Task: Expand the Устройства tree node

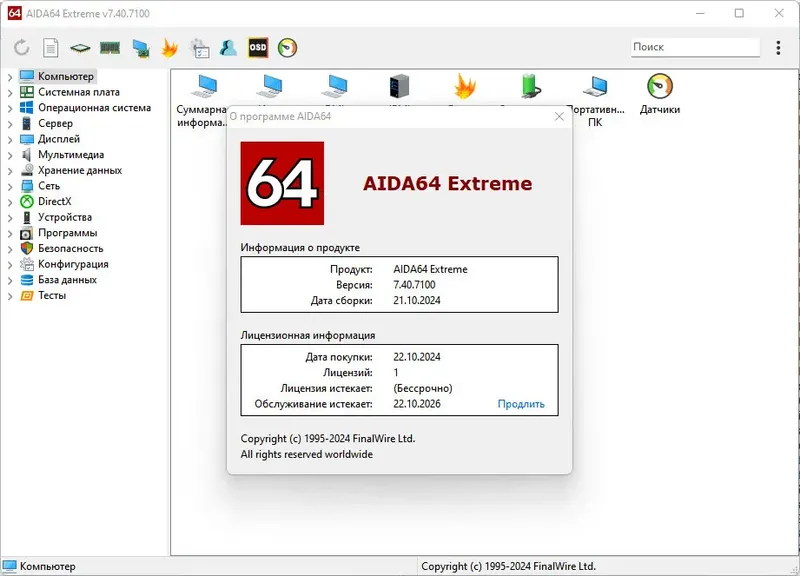Action: pyautogui.click(x=10, y=218)
